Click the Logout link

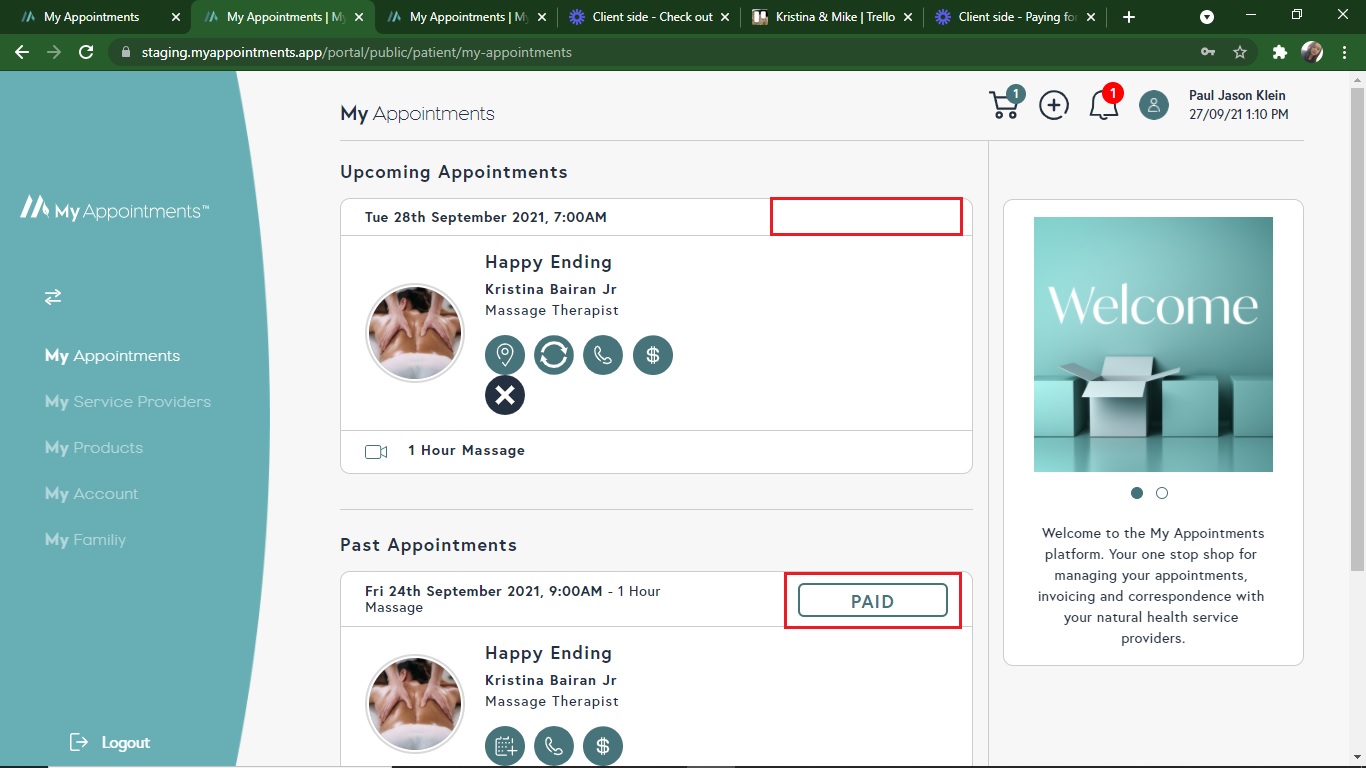point(111,743)
